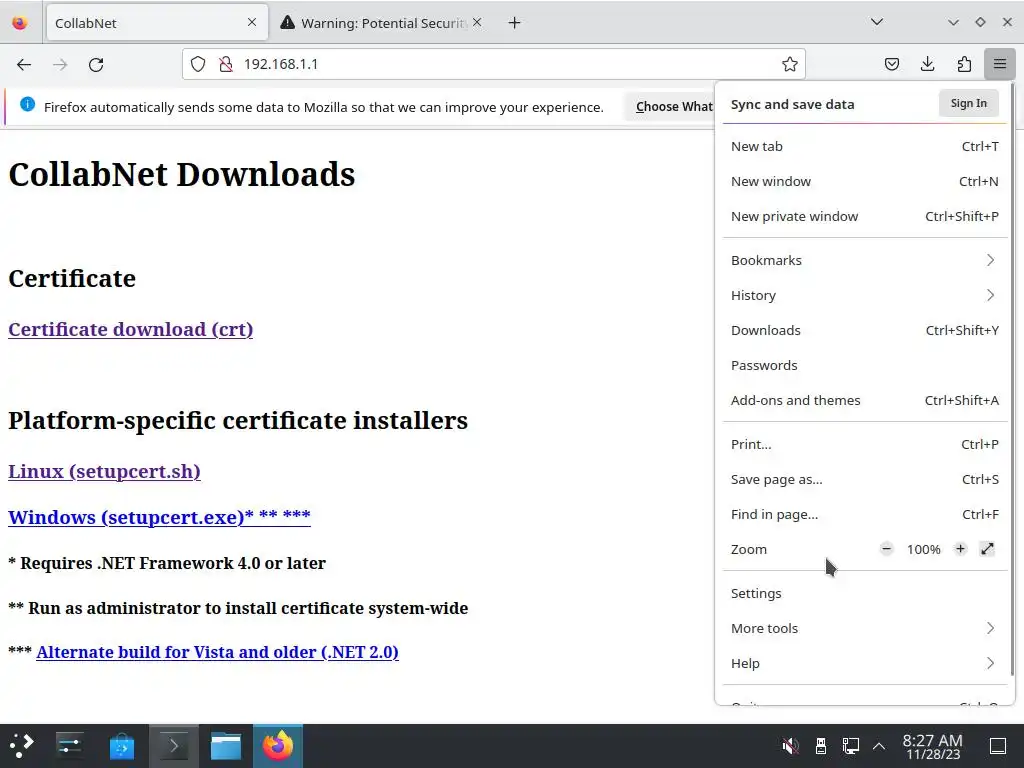The image size is (1024, 768).
Task: Choose Find in page...
Action: [x=865, y=515]
